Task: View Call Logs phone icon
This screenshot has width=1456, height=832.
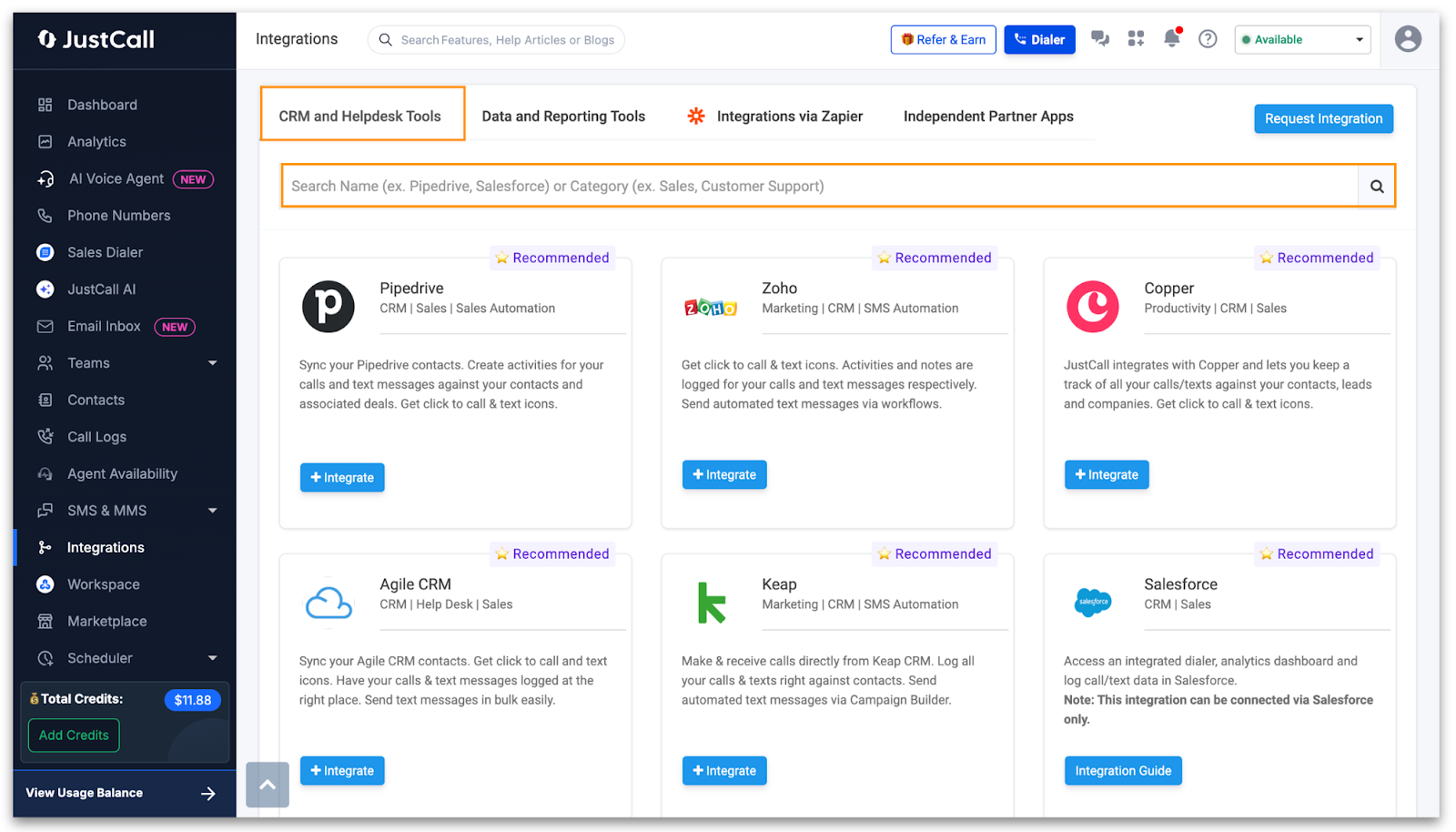Action: coord(45,437)
